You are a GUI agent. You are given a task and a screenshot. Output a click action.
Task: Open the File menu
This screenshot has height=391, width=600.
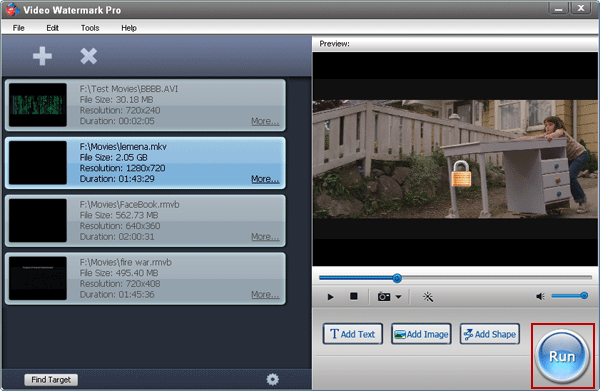coord(18,28)
